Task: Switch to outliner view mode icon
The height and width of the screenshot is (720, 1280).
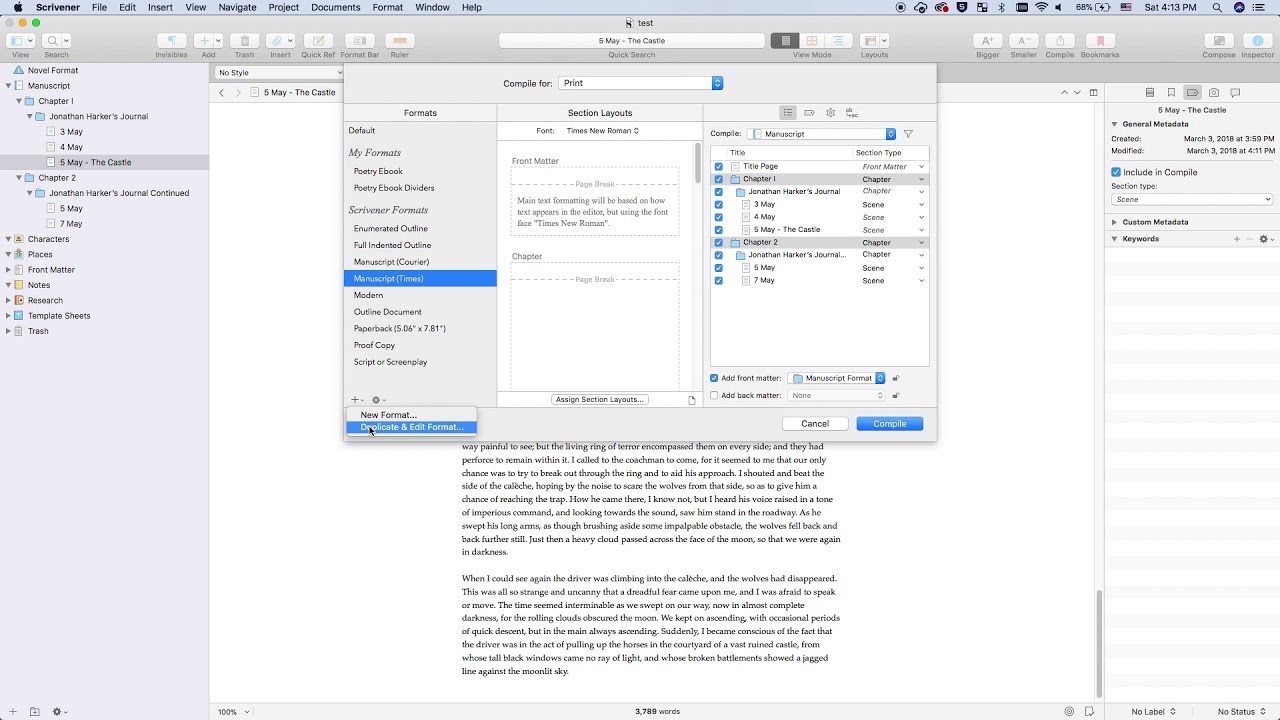Action: tap(838, 41)
